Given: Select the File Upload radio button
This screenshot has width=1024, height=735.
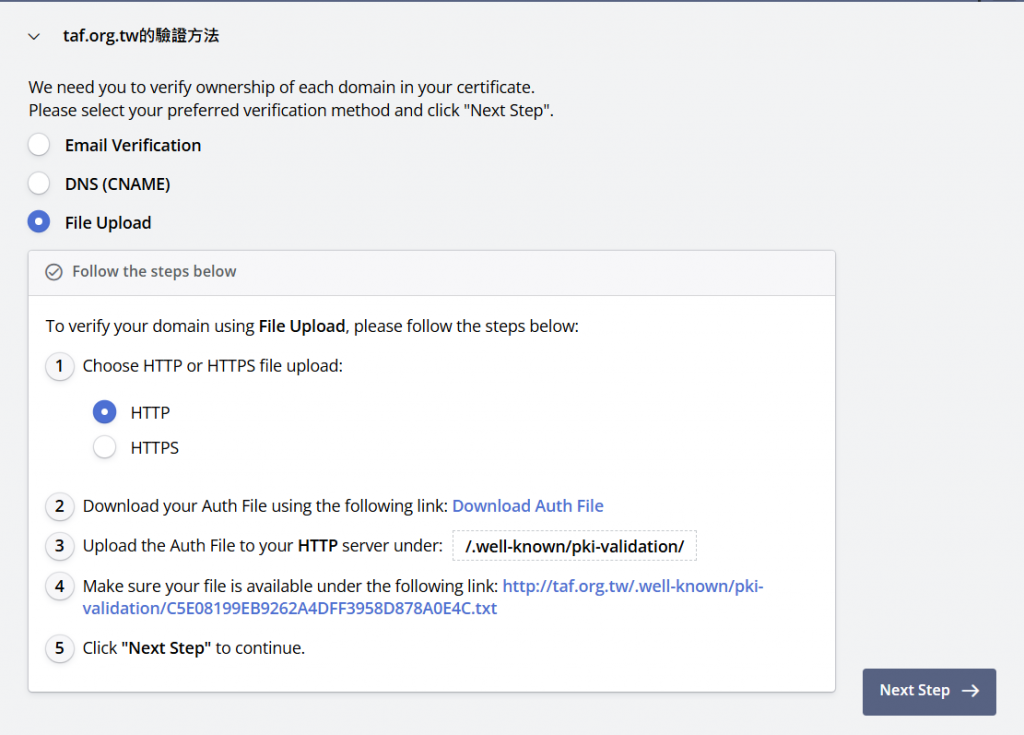Looking at the screenshot, I should 39,222.
